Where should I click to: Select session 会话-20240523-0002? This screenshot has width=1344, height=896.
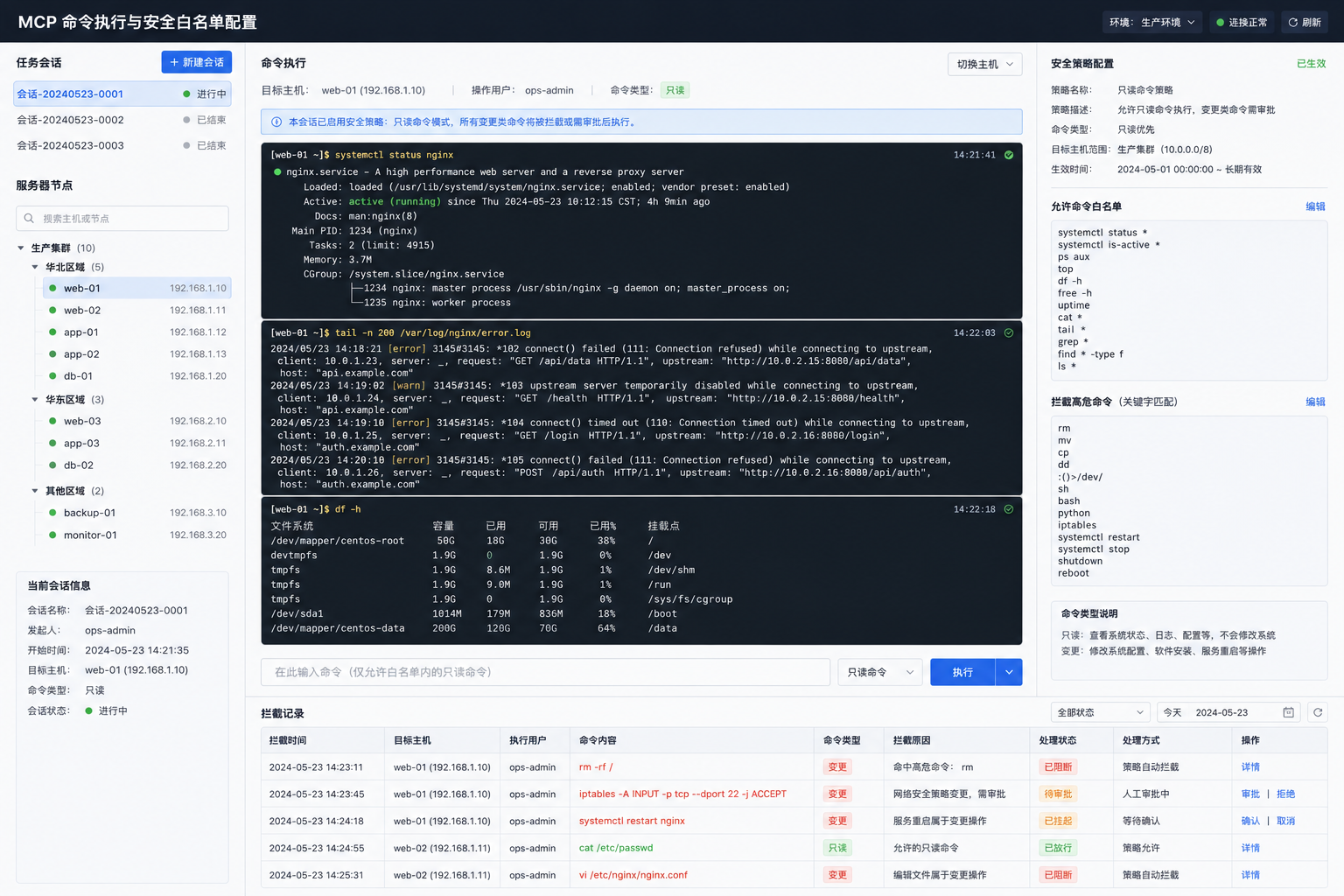(123, 120)
